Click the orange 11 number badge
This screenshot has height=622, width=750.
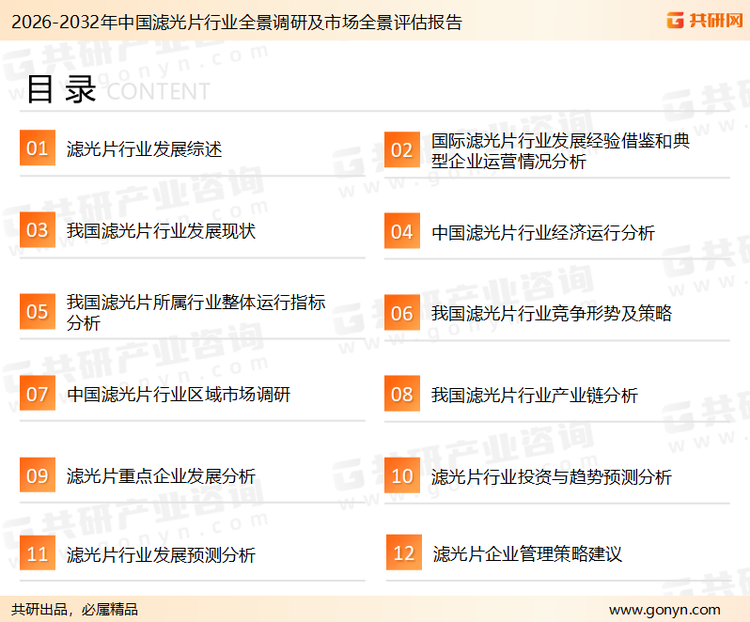coord(37,553)
